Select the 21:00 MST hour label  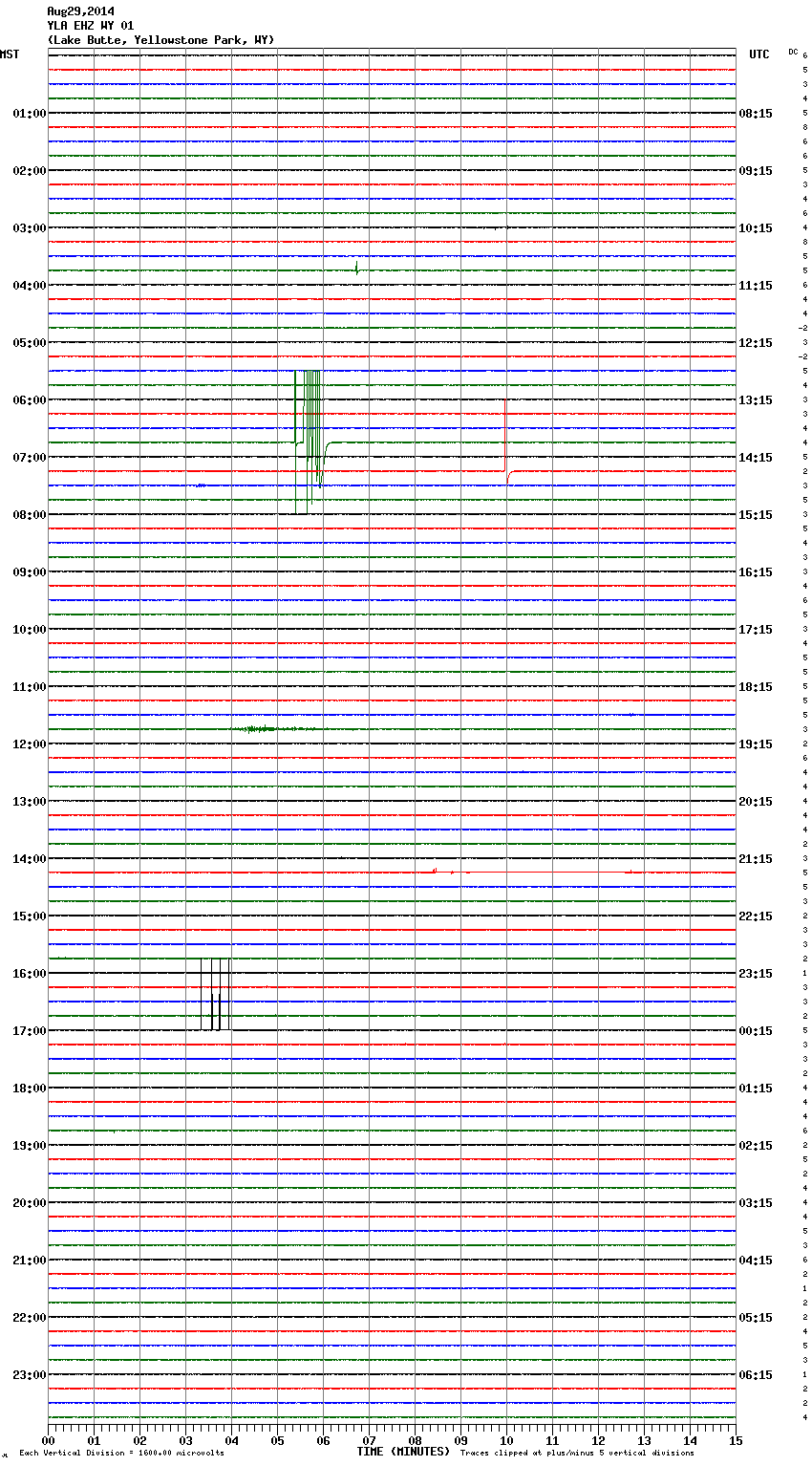30,1261
